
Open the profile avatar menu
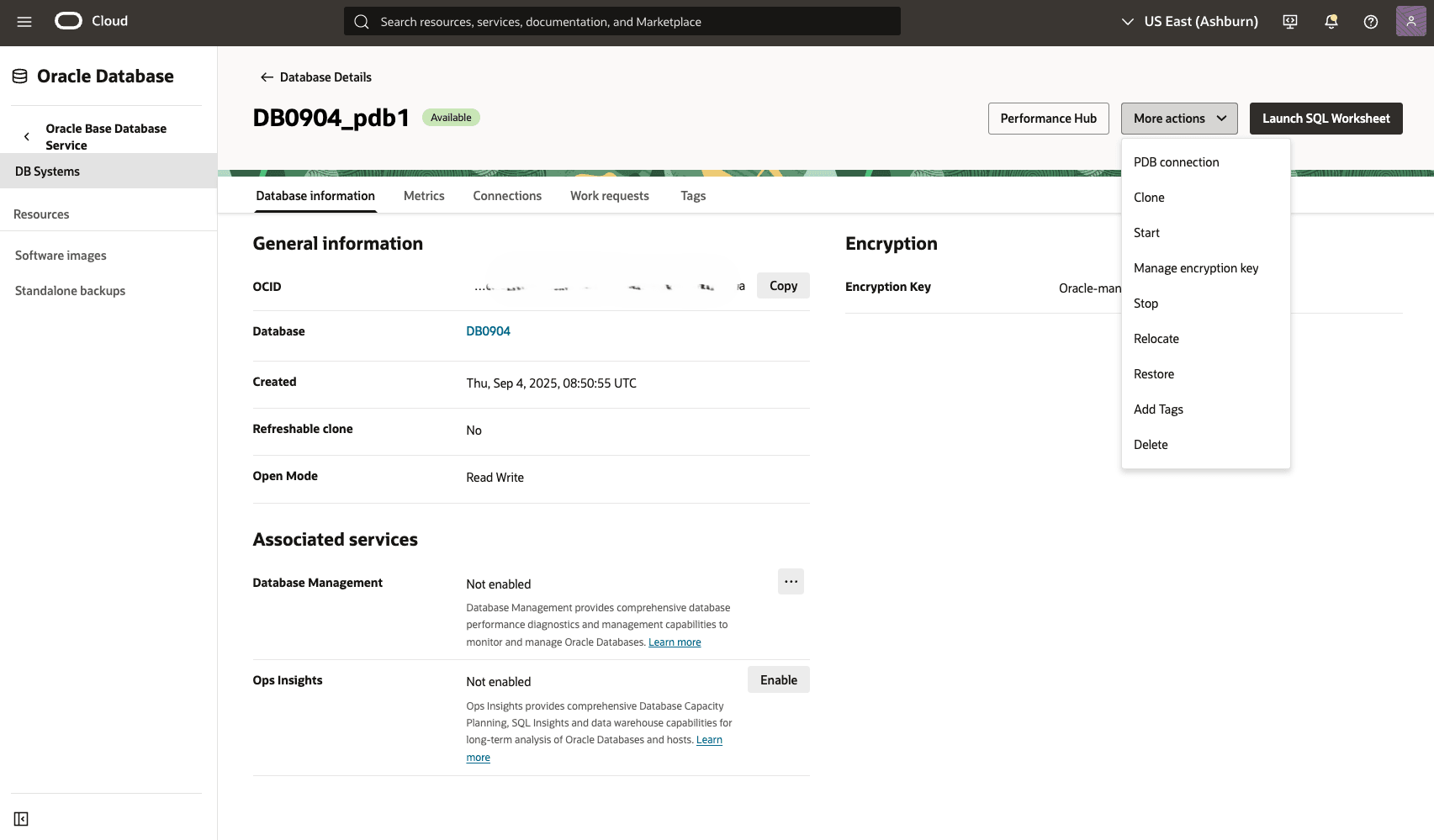[1411, 21]
